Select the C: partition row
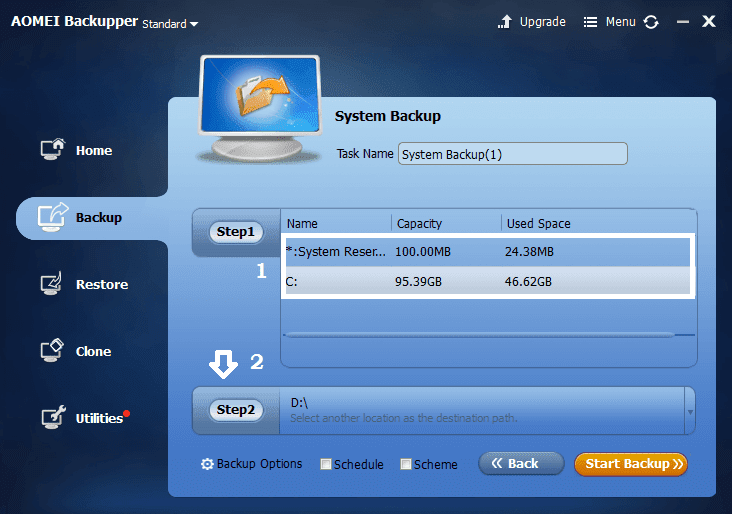 click(487, 282)
